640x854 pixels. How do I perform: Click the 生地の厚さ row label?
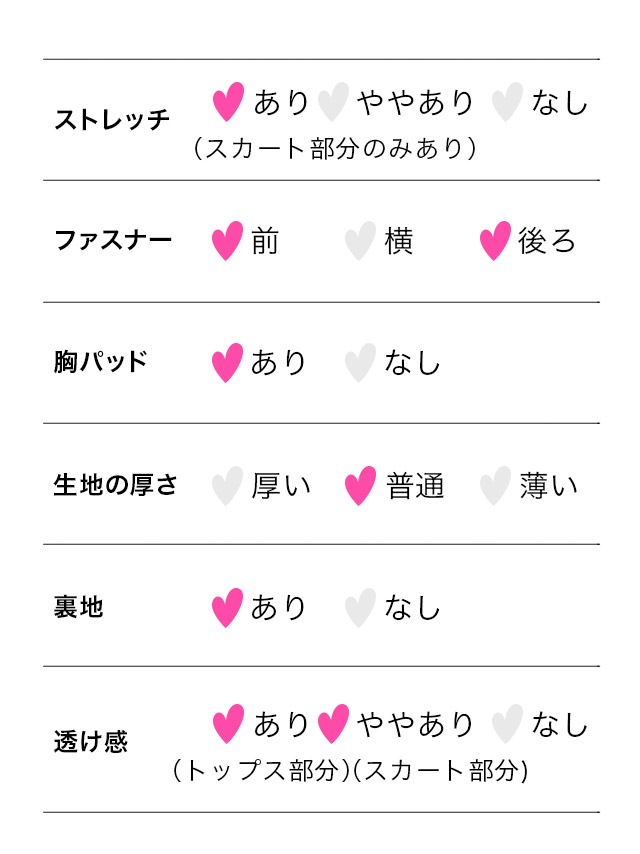115,486
